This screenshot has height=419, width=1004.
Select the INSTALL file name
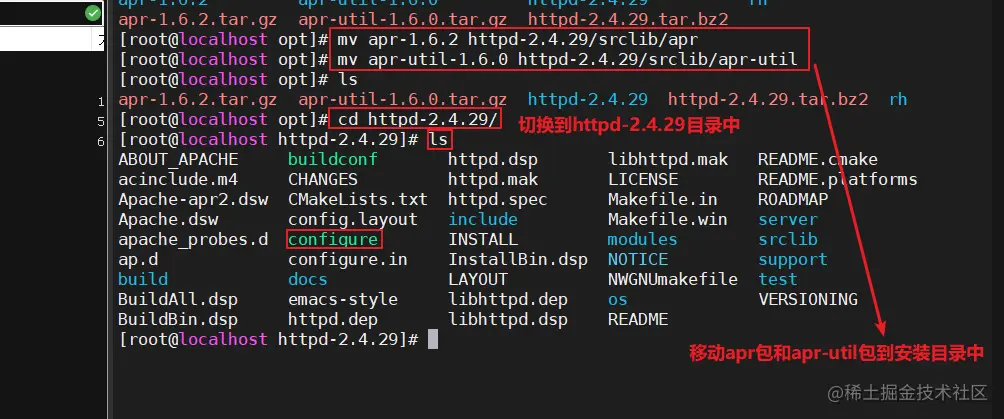[x=483, y=240]
